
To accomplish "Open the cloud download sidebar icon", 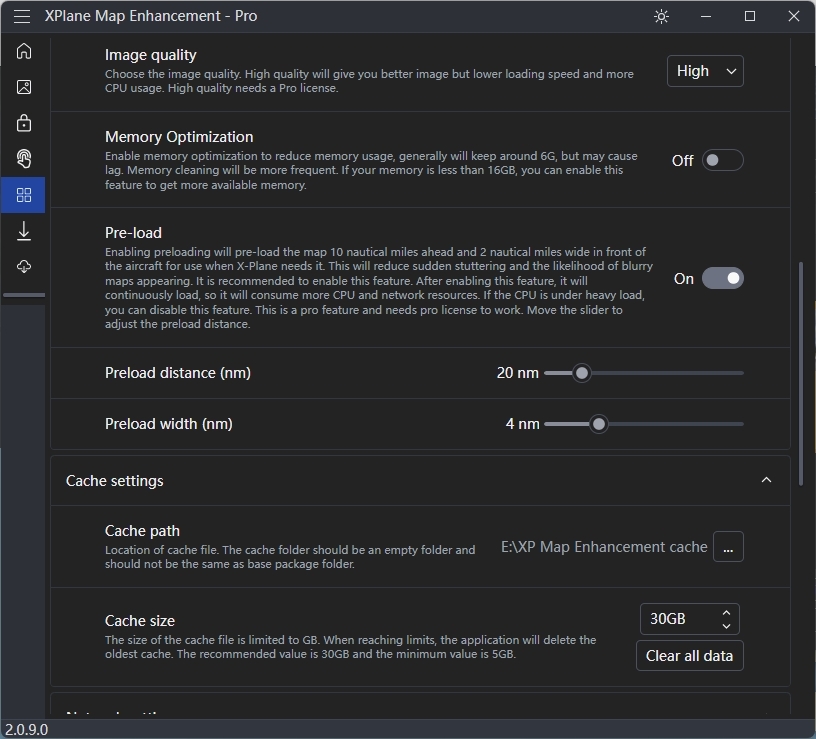I will click(24, 266).
